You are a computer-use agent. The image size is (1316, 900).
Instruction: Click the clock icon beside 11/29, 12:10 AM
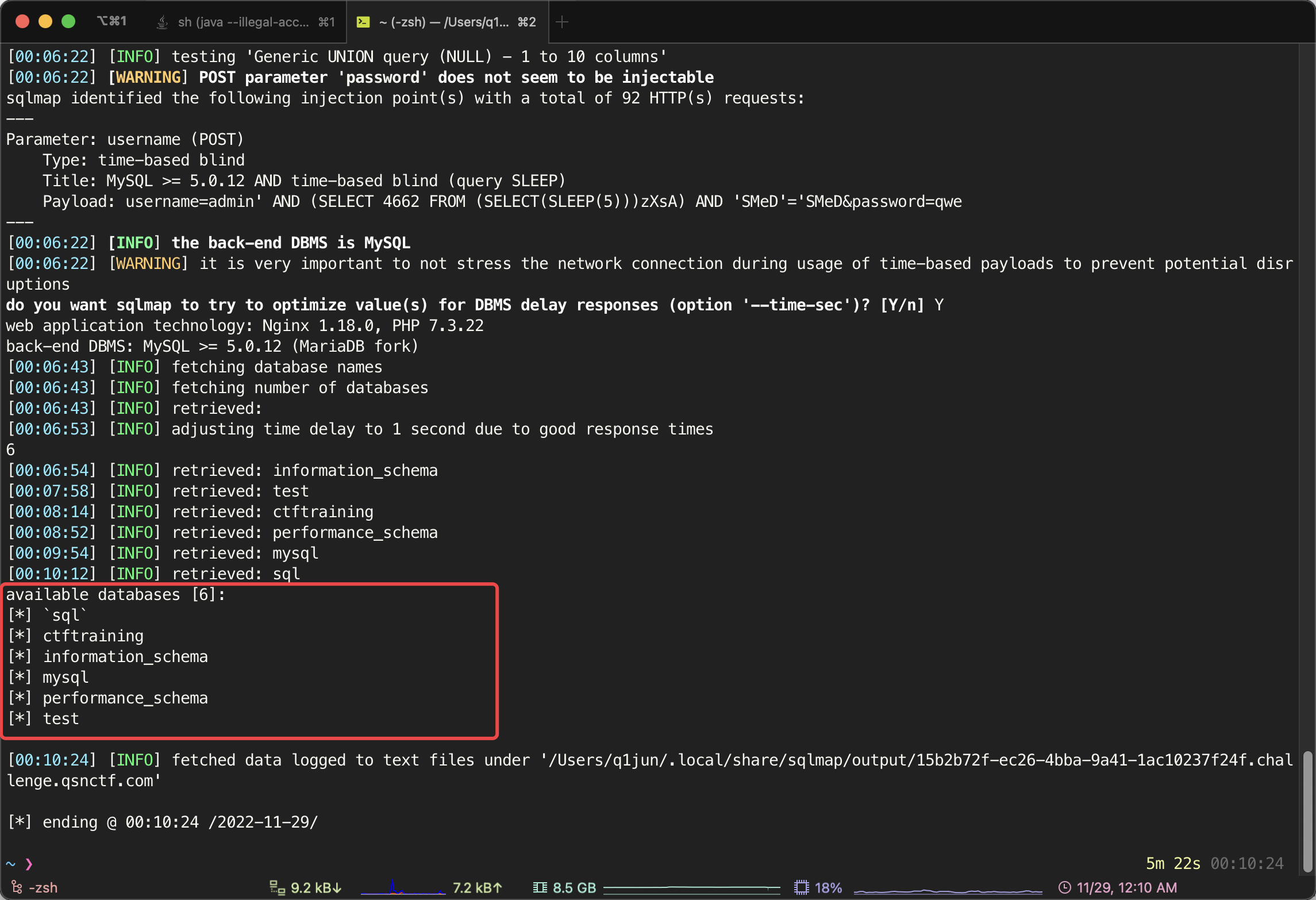1064,888
